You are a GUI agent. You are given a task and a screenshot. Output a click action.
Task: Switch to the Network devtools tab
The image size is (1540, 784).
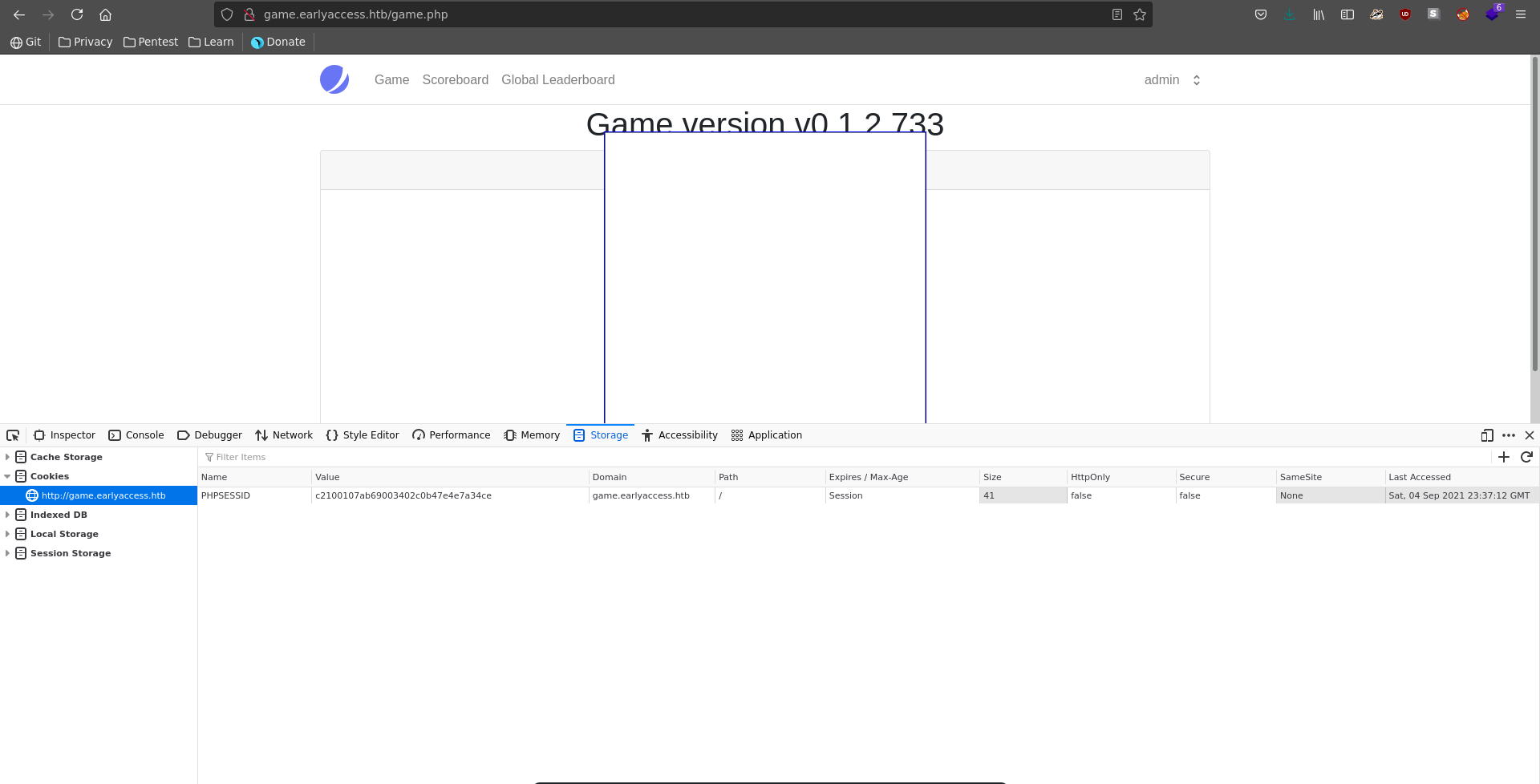point(284,435)
